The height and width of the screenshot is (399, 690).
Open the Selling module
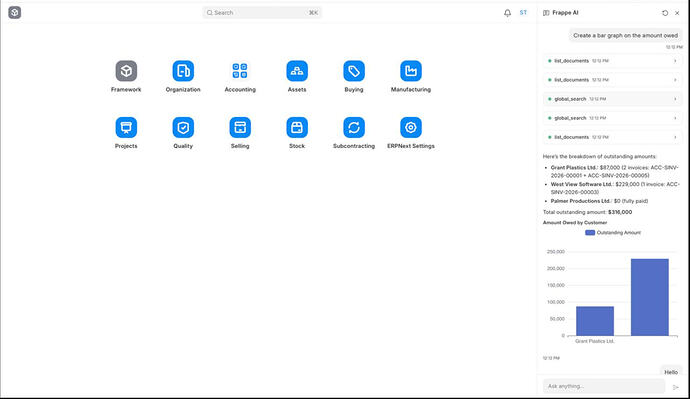[240, 128]
